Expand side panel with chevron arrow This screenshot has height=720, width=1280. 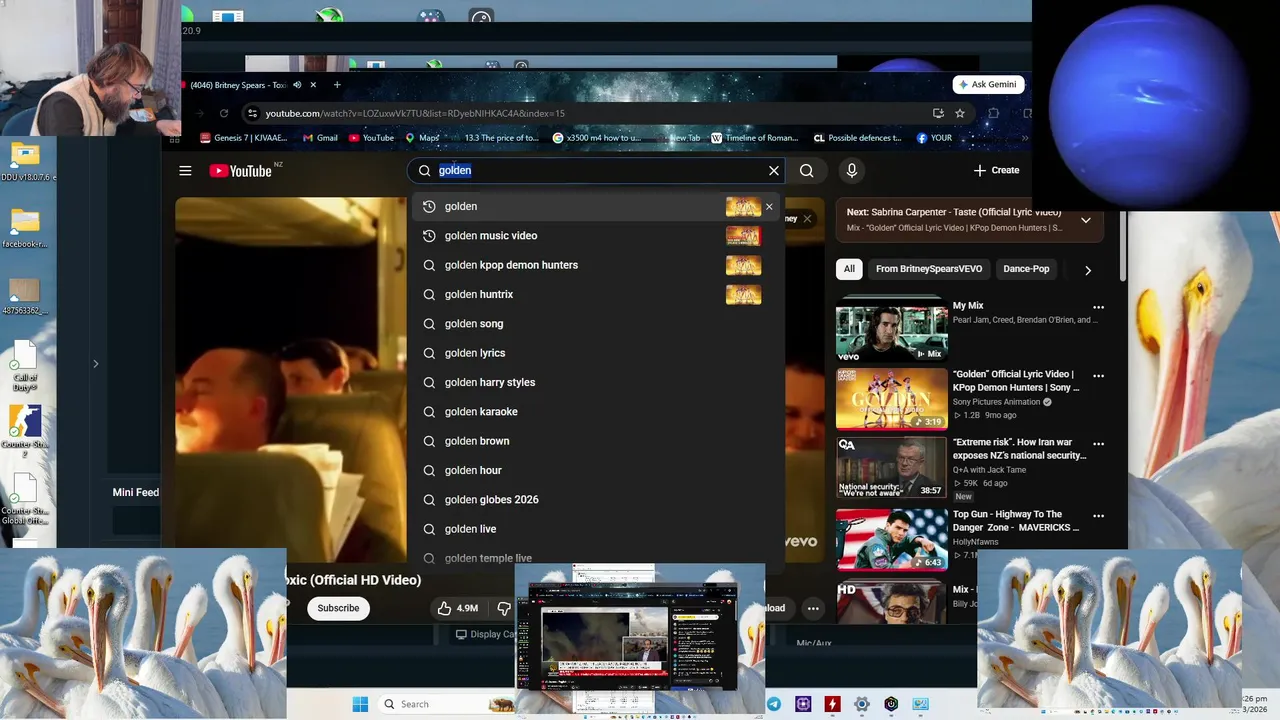pos(96,364)
